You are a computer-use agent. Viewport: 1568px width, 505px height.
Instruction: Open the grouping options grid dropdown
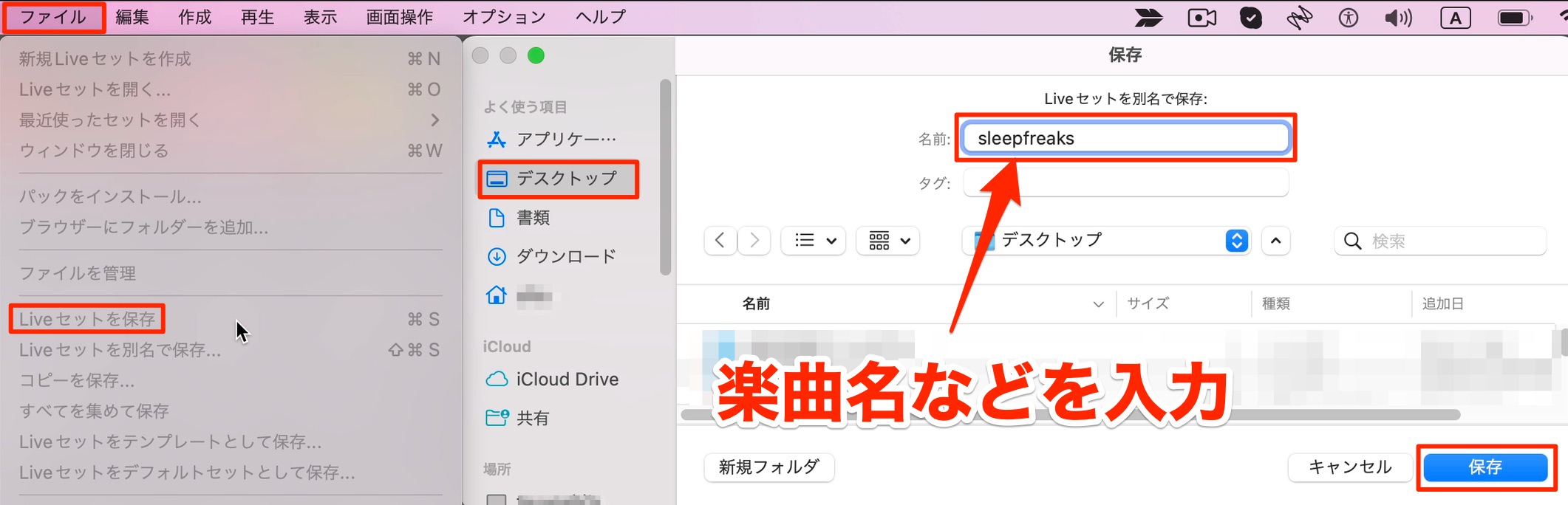click(x=888, y=241)
